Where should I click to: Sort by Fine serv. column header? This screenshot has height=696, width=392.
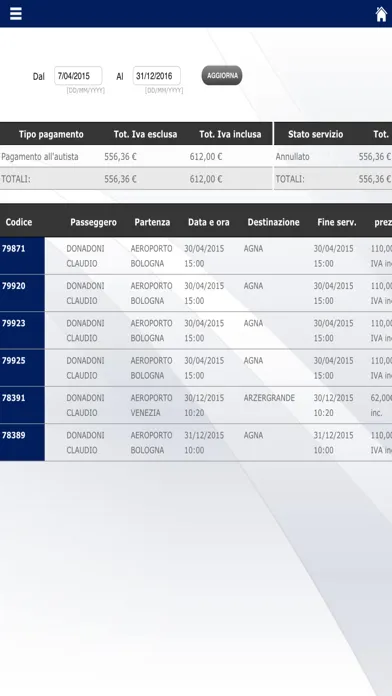(337, 222)
